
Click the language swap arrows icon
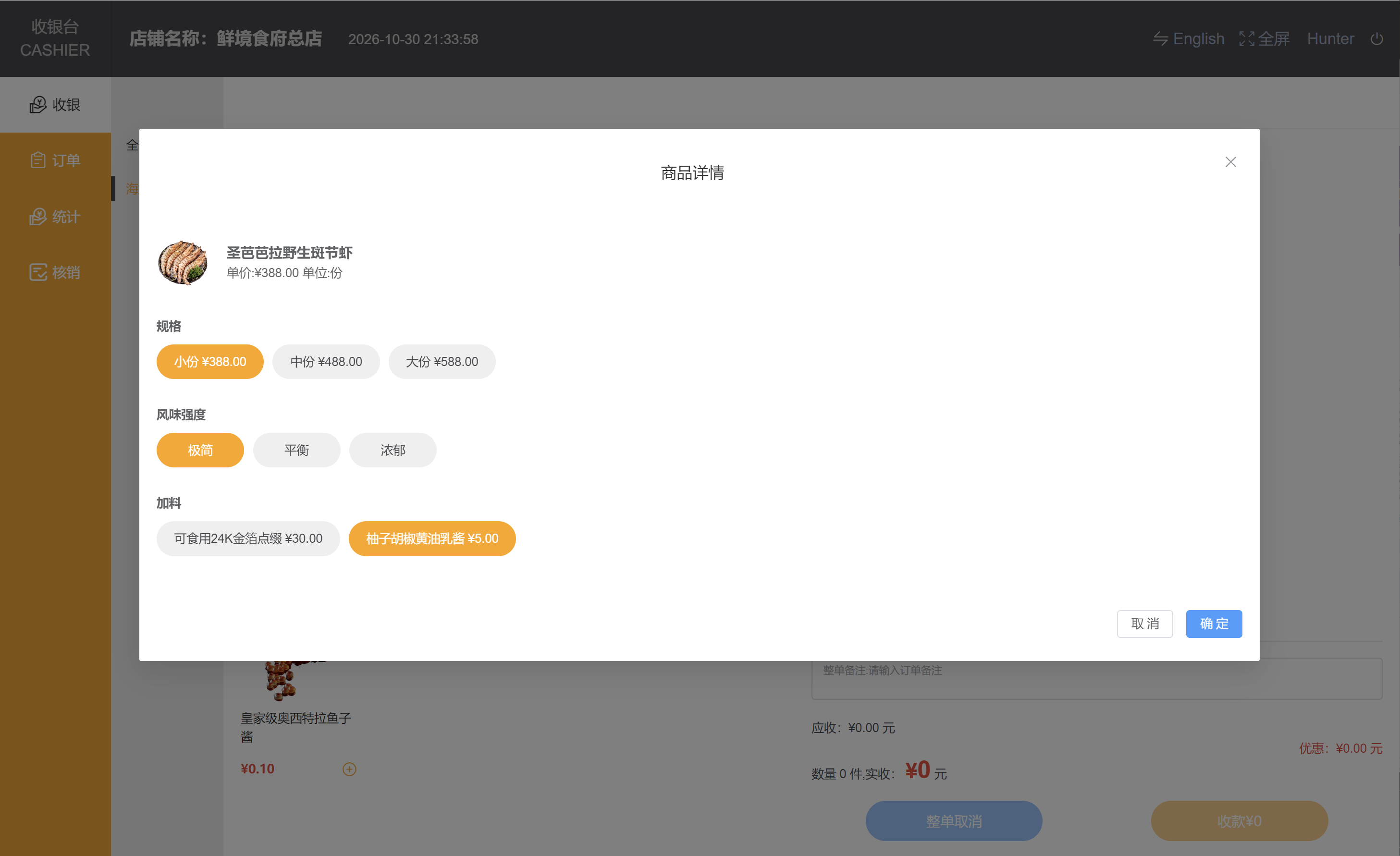point(1160,38)
